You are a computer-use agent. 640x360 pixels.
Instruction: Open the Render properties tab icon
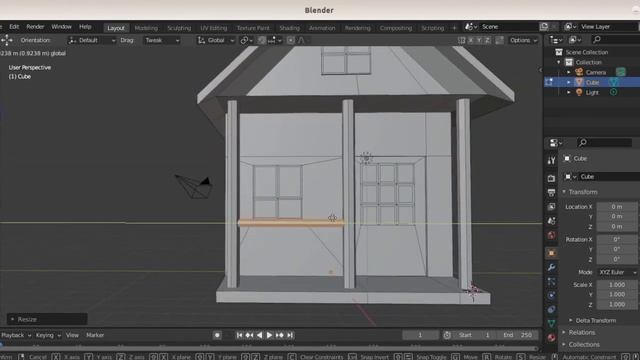pyautogui.click(x=551, y=178)
